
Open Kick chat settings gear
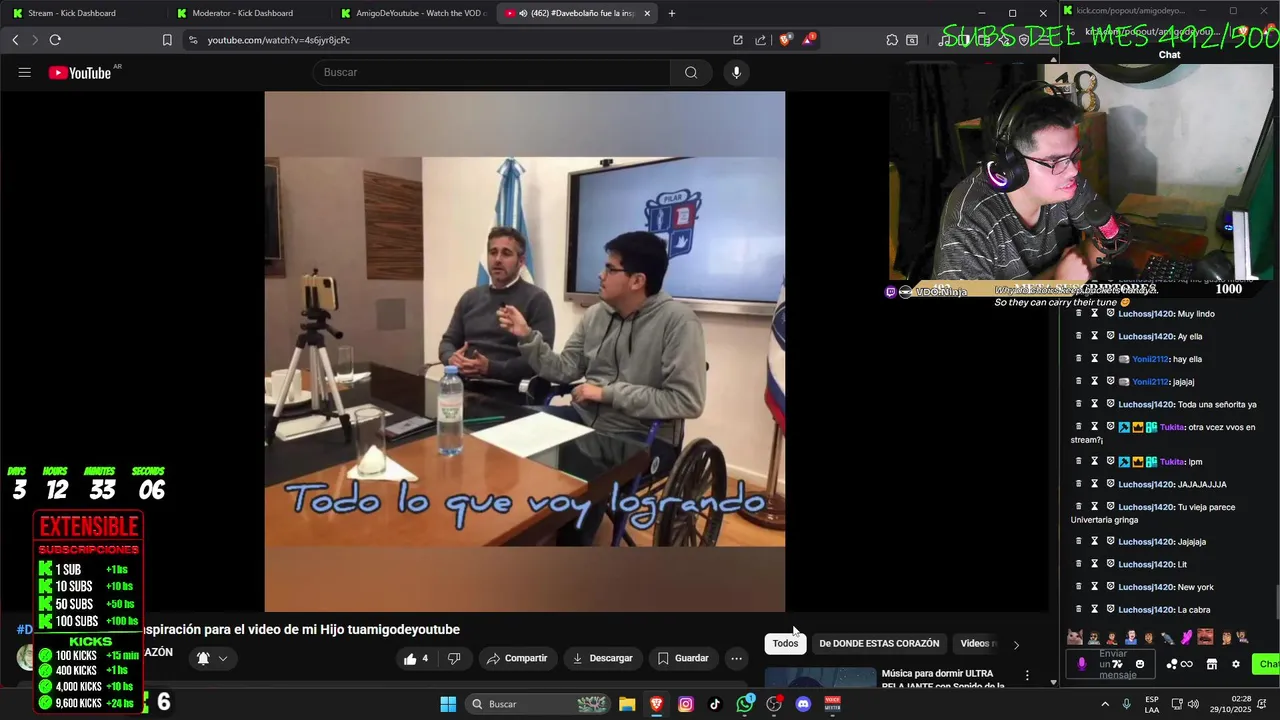click(x=1236, y=664)
